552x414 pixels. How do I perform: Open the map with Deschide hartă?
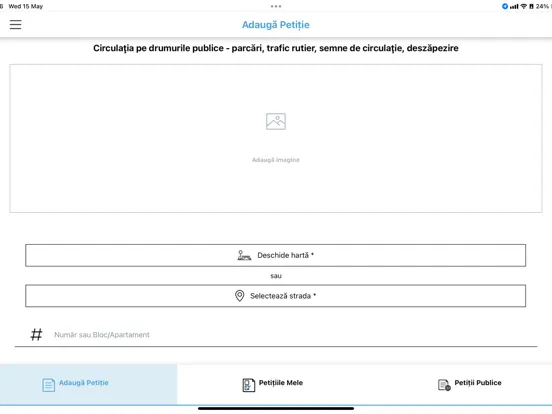276,255
